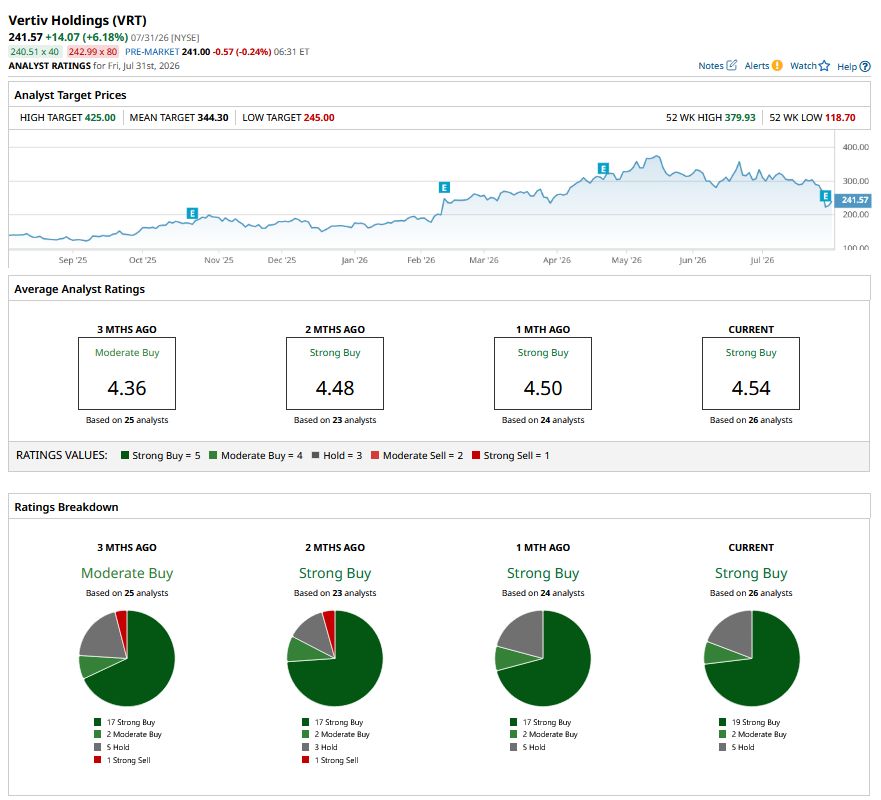Screen dimensions: 881x800
Task: Click the 4.54 current rating box
Action: [751, 373]
